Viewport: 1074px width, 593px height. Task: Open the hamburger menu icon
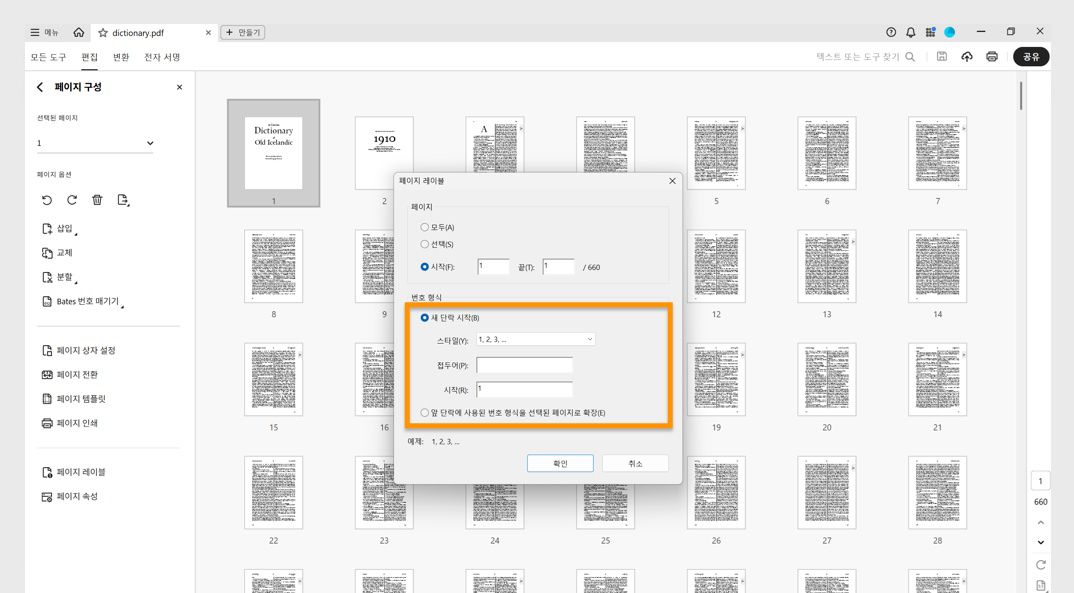(35, 32)
